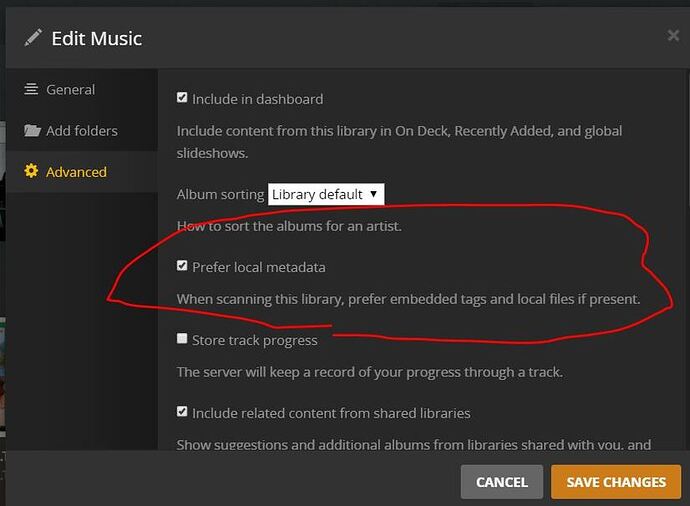Screen dimensions: 690x506
Task: Click the Prefer local metadata label text
Action: (258, 267)
